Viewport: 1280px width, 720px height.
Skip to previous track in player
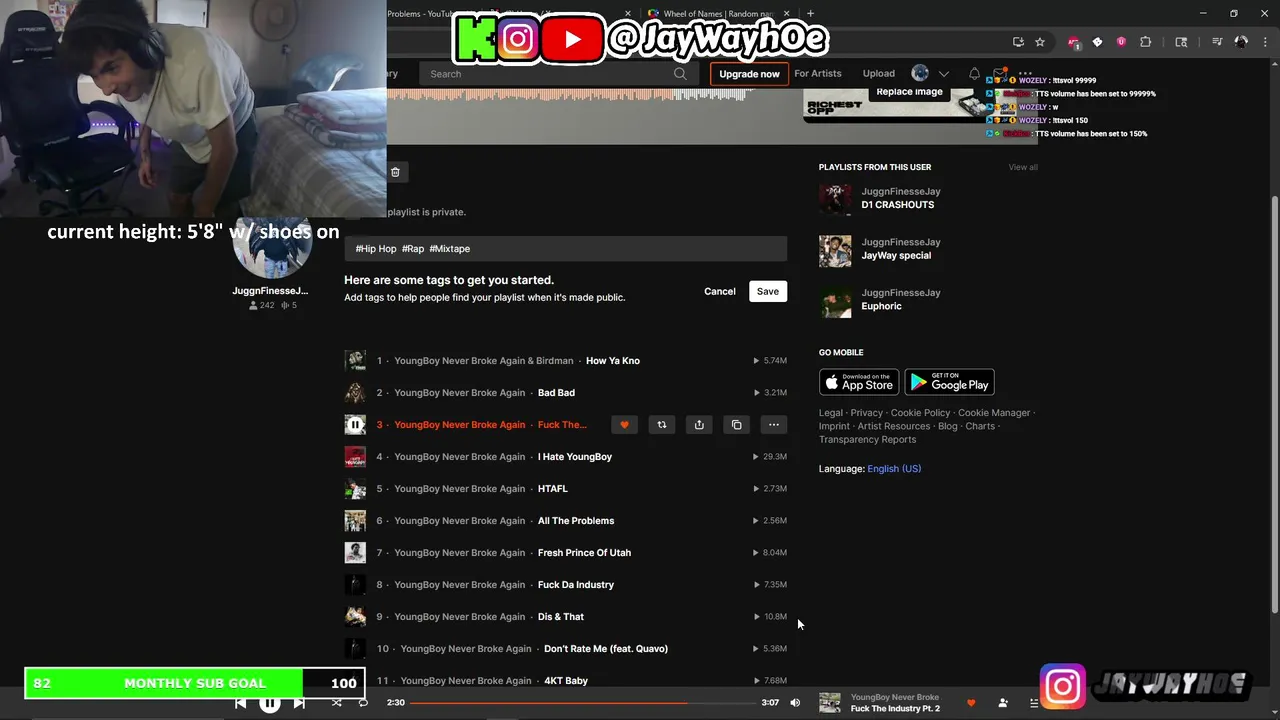tap(240, 703)
